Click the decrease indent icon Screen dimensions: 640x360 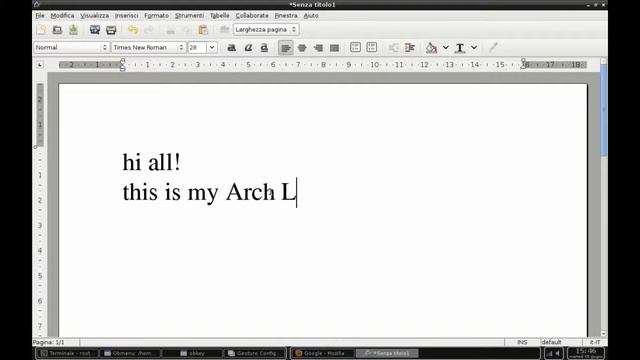click(x=393, y=48)
